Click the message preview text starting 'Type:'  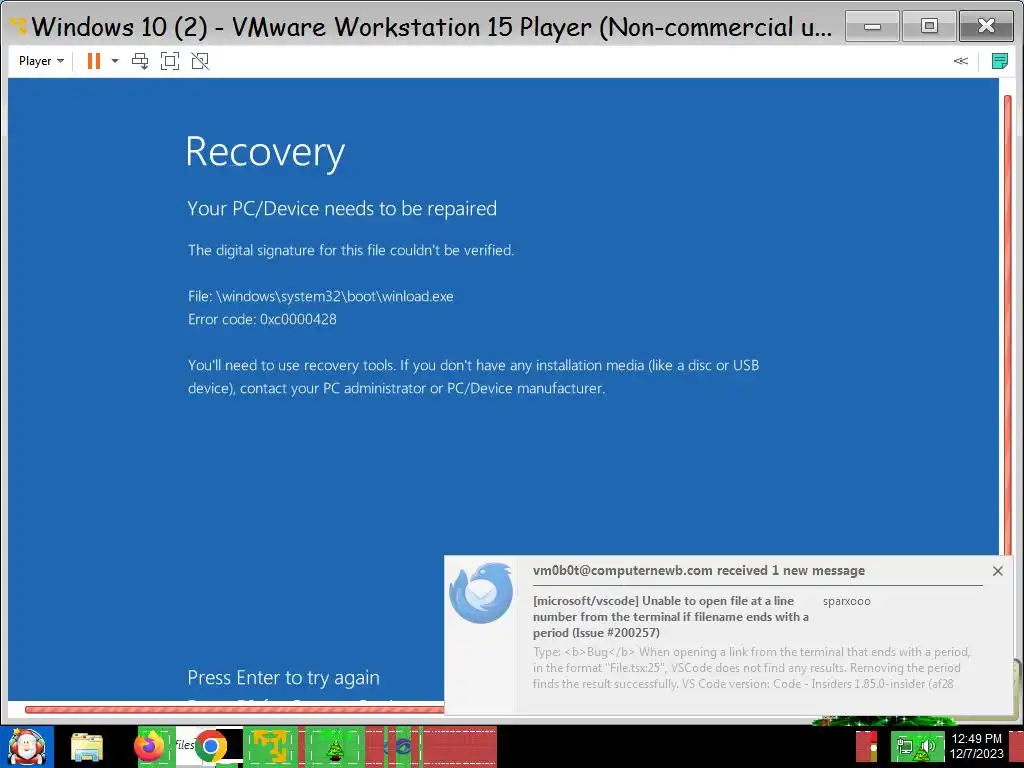coord(751,668)
